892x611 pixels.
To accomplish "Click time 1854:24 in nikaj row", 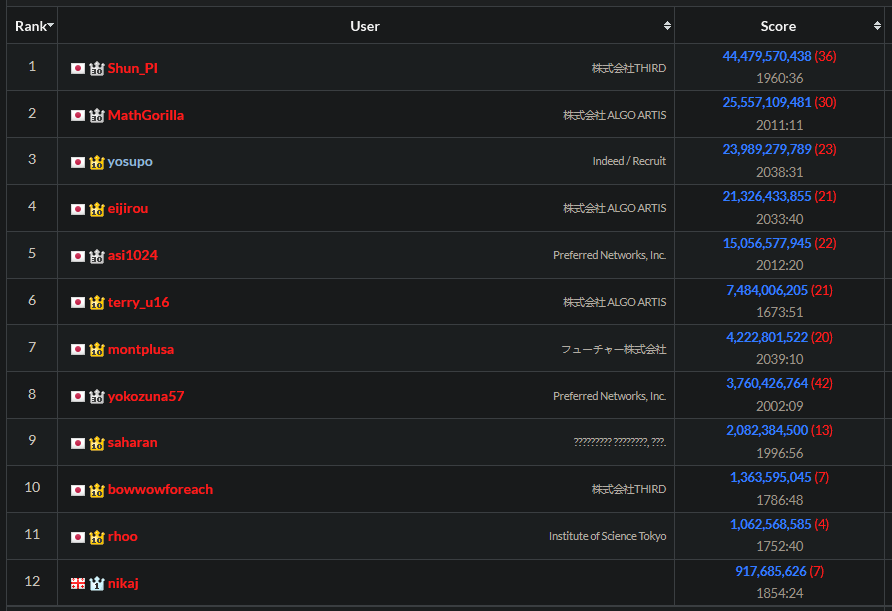I will tap(779, 593).
